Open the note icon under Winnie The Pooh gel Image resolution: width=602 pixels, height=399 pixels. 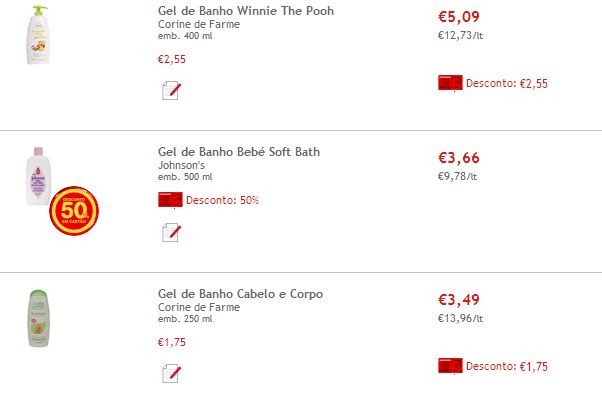[x=171, y=90]
